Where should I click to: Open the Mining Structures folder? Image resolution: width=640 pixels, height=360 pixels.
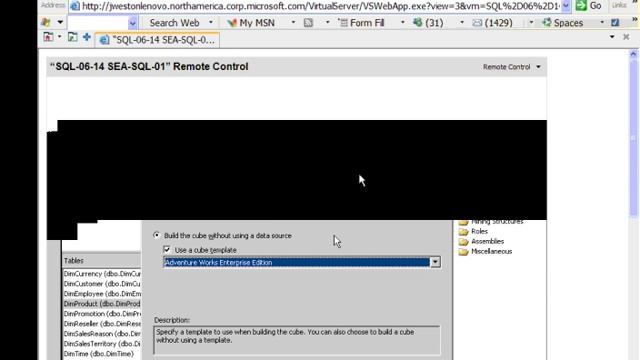click(x=492, y=222)
